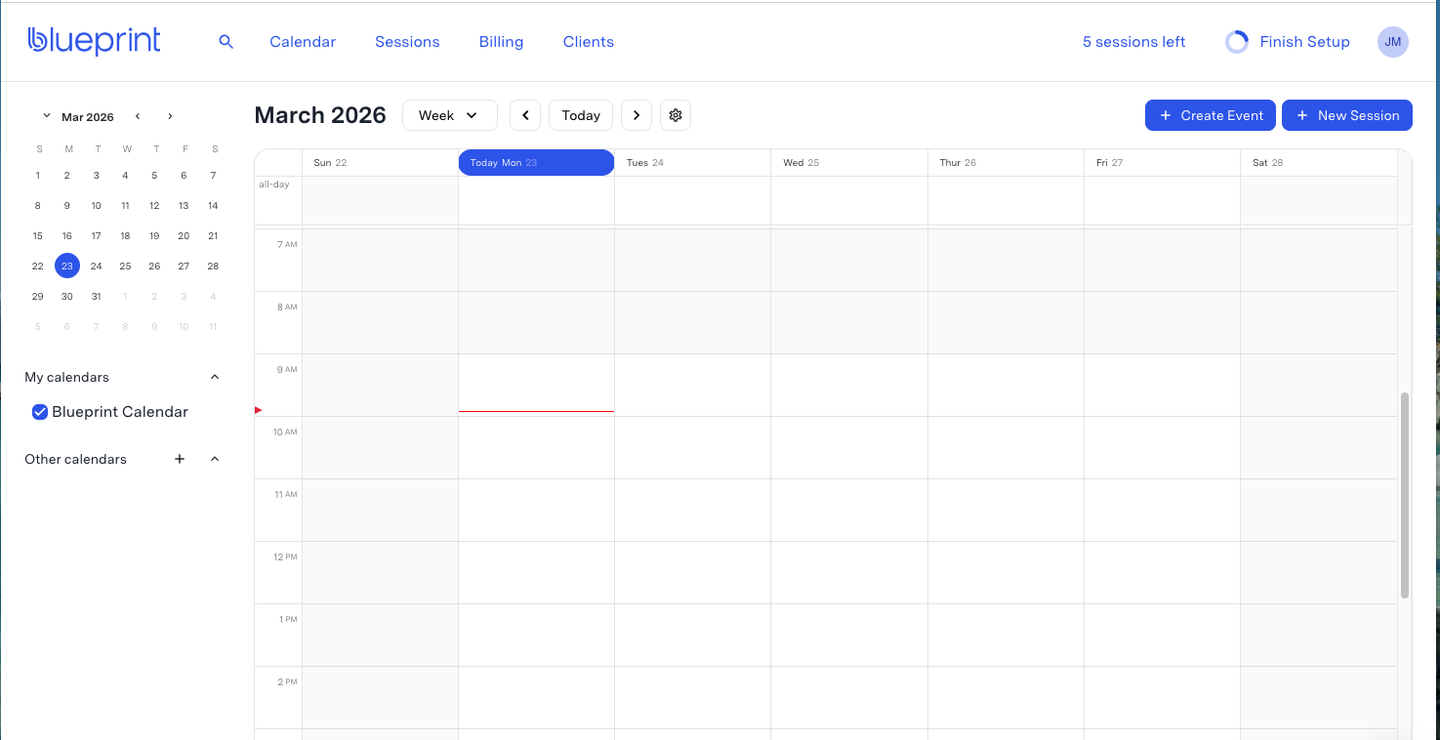Viewport: 1440px width, 740px height.
Task: Click Finish Setup progress ring
Action: pos(1237,42)
